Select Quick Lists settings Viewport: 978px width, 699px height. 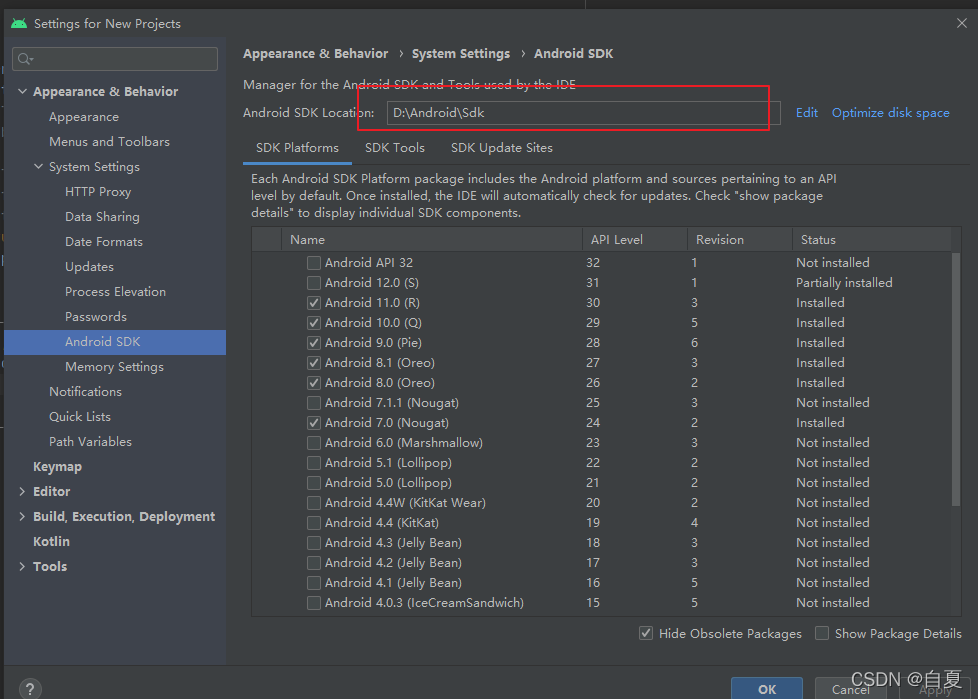pos(80,417)
